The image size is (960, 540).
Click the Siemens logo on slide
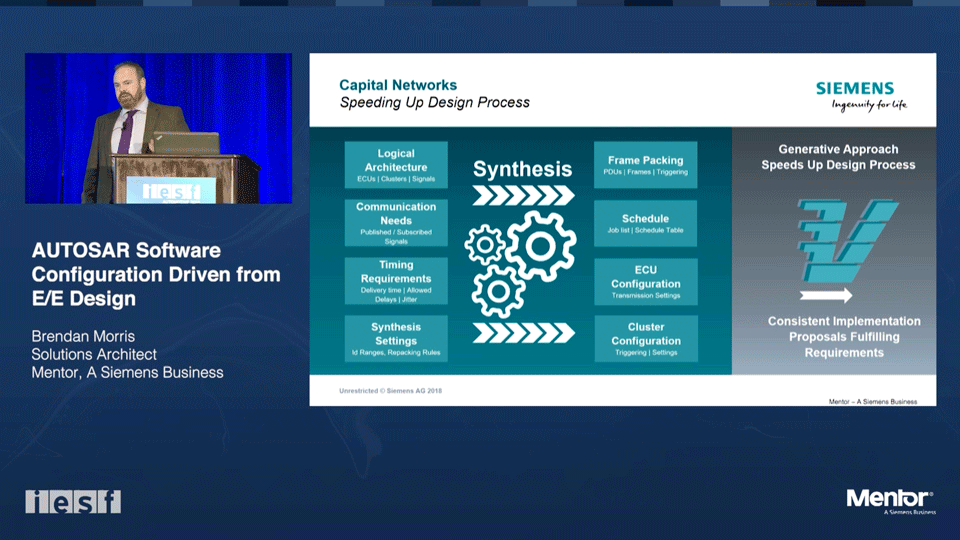(861, 96)
